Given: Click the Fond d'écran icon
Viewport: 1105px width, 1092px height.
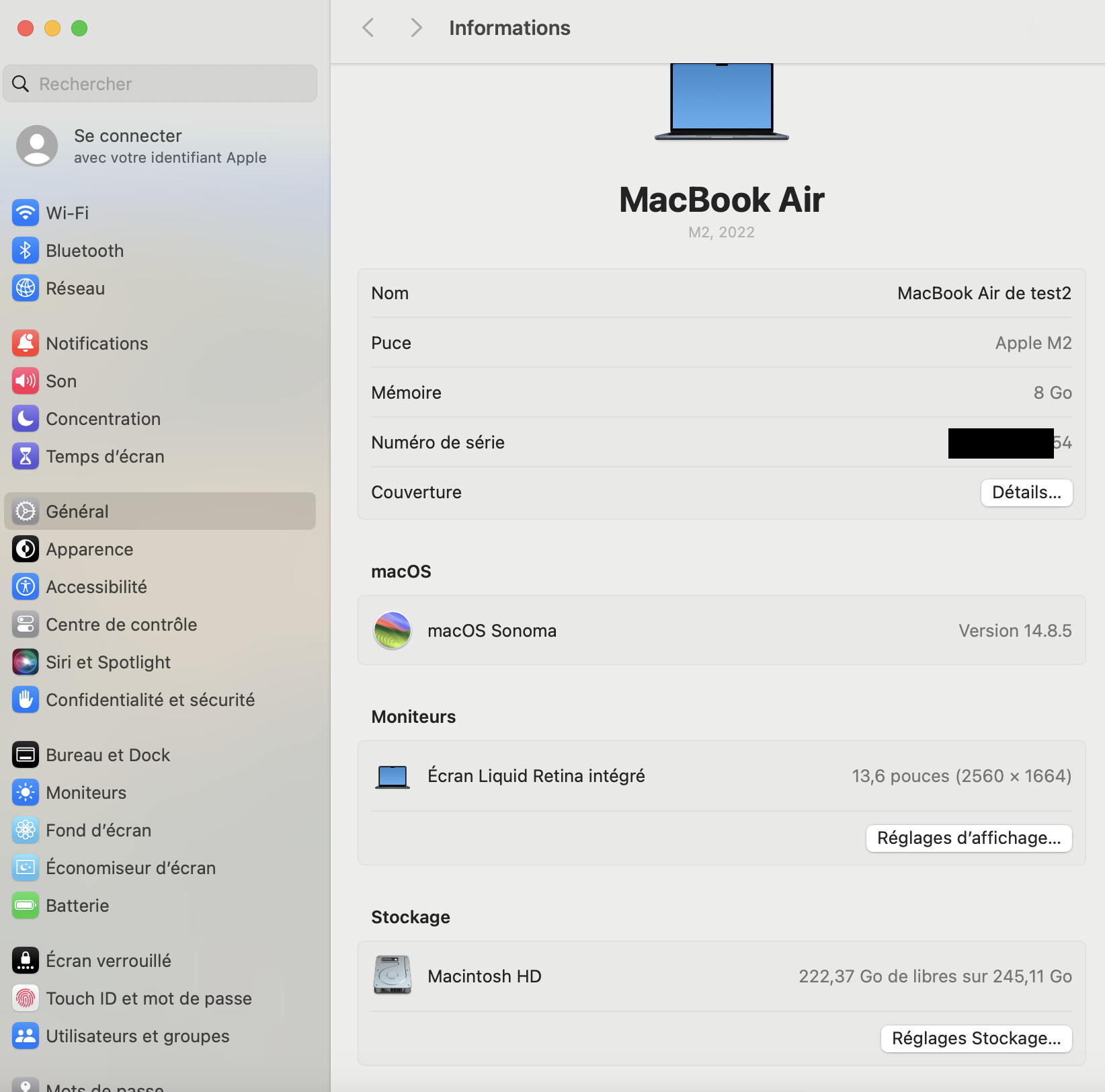Looking at the screenshot, I should coord(25,830).
